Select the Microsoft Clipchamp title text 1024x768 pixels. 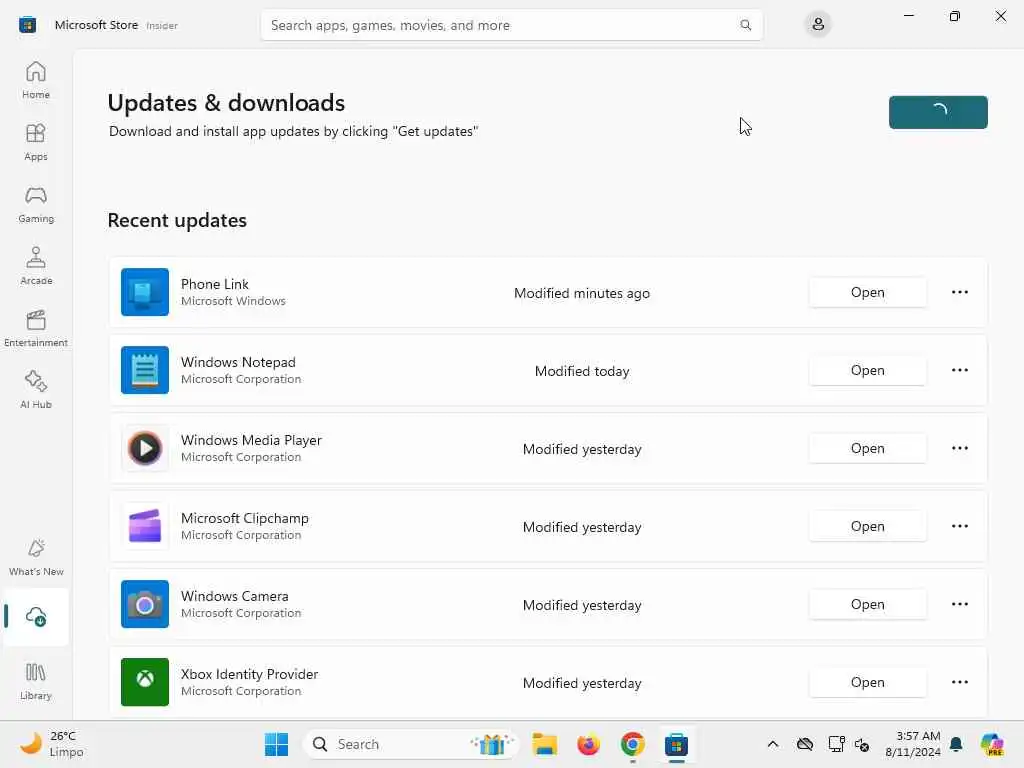click(245, 518)
